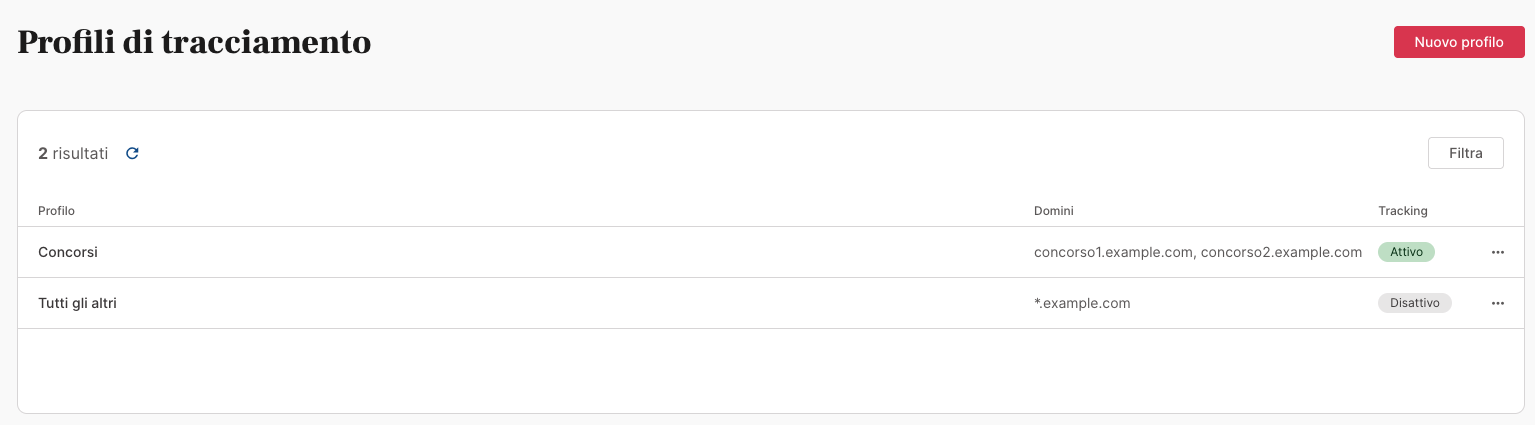Open three-dot menu for Tutti gli altri
This screenshot has height=425, width=1535.
coord(1497,303)
